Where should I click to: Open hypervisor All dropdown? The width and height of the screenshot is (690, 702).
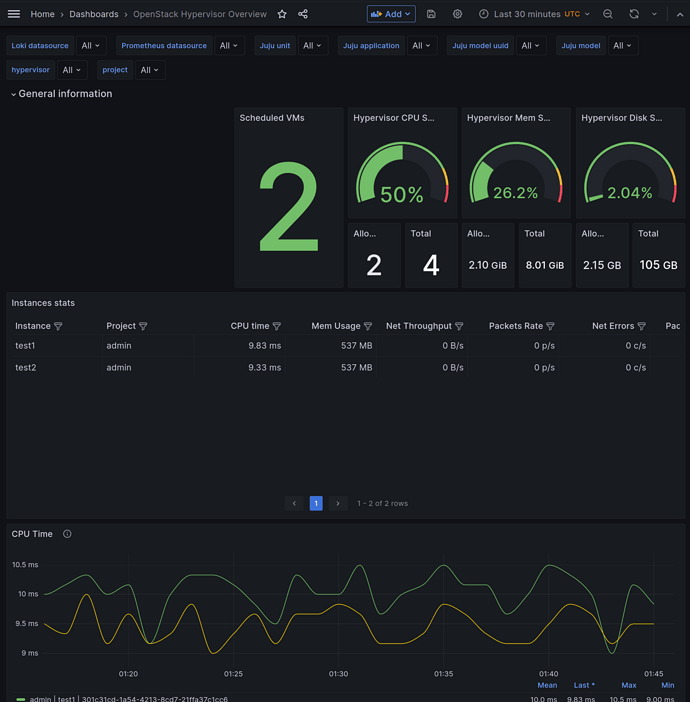click(x=72, y=70)
